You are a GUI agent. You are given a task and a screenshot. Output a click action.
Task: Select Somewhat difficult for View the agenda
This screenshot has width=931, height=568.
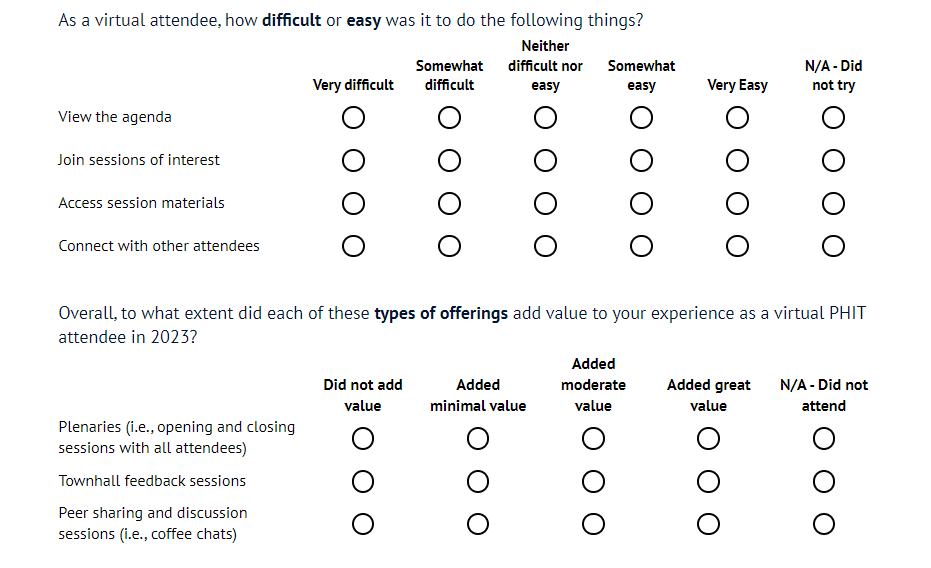coord(449,119)
